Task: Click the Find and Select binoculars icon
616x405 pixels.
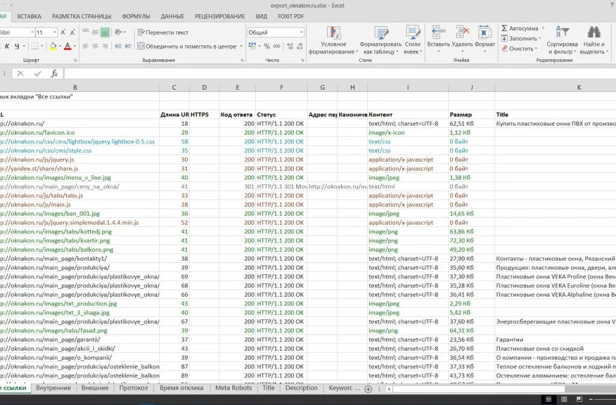Action: point(594,32)
